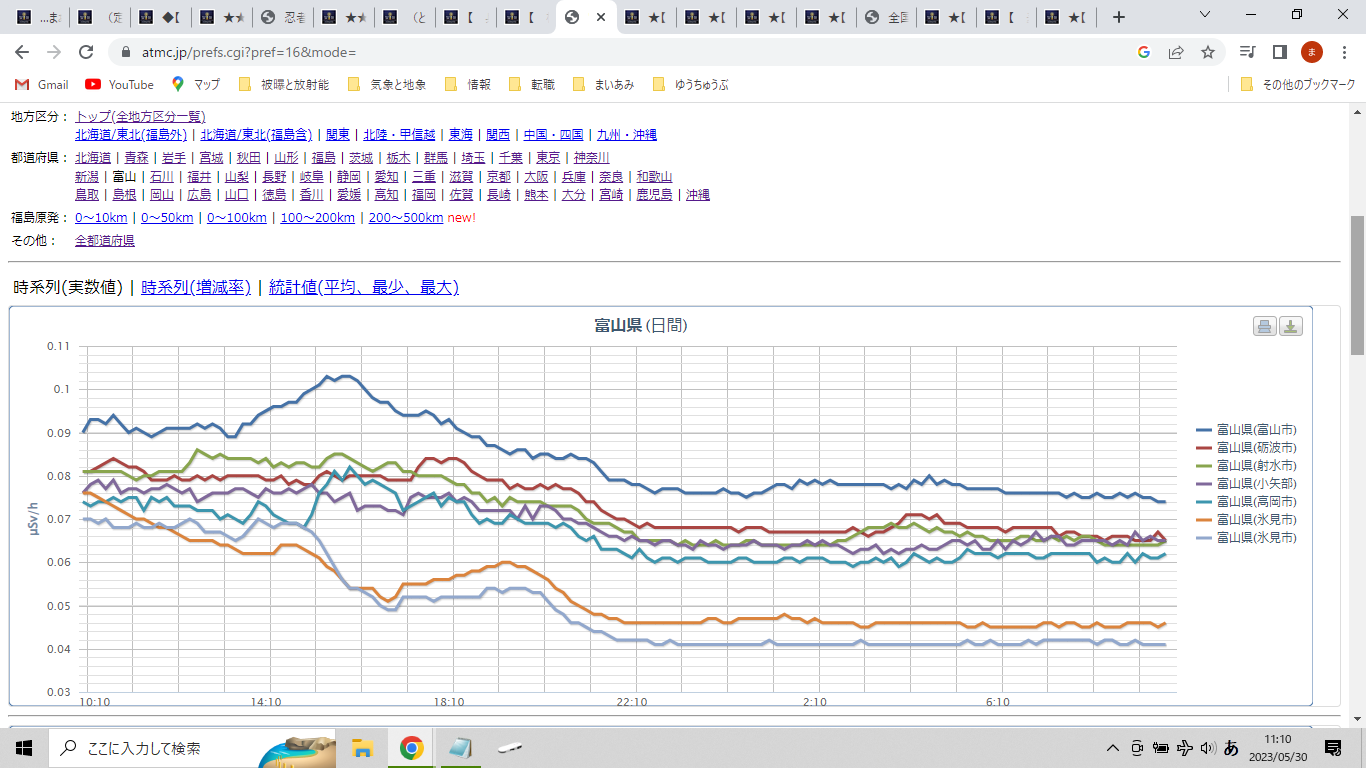Toggle the 富山県(富山市) series in the legend

[1246, 429]
